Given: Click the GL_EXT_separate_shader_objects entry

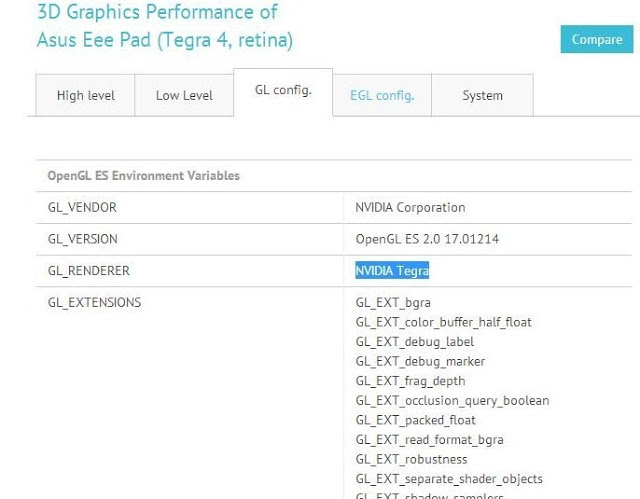Looking at the screenshot, I should click(449, 479).
